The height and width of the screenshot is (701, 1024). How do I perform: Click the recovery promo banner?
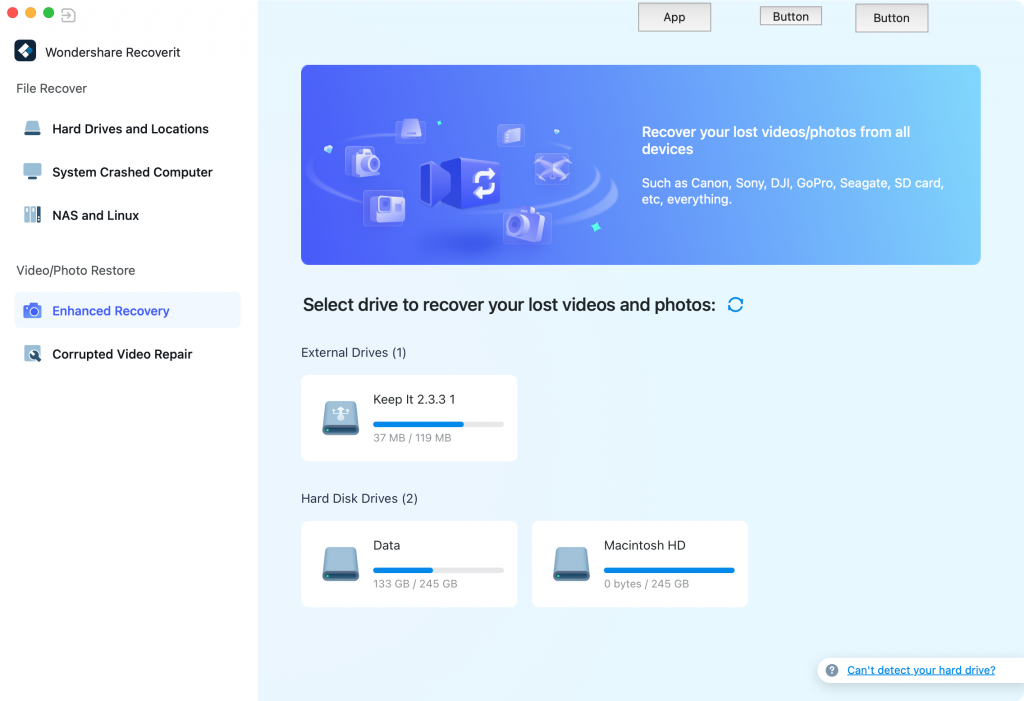tap(640, 164)
